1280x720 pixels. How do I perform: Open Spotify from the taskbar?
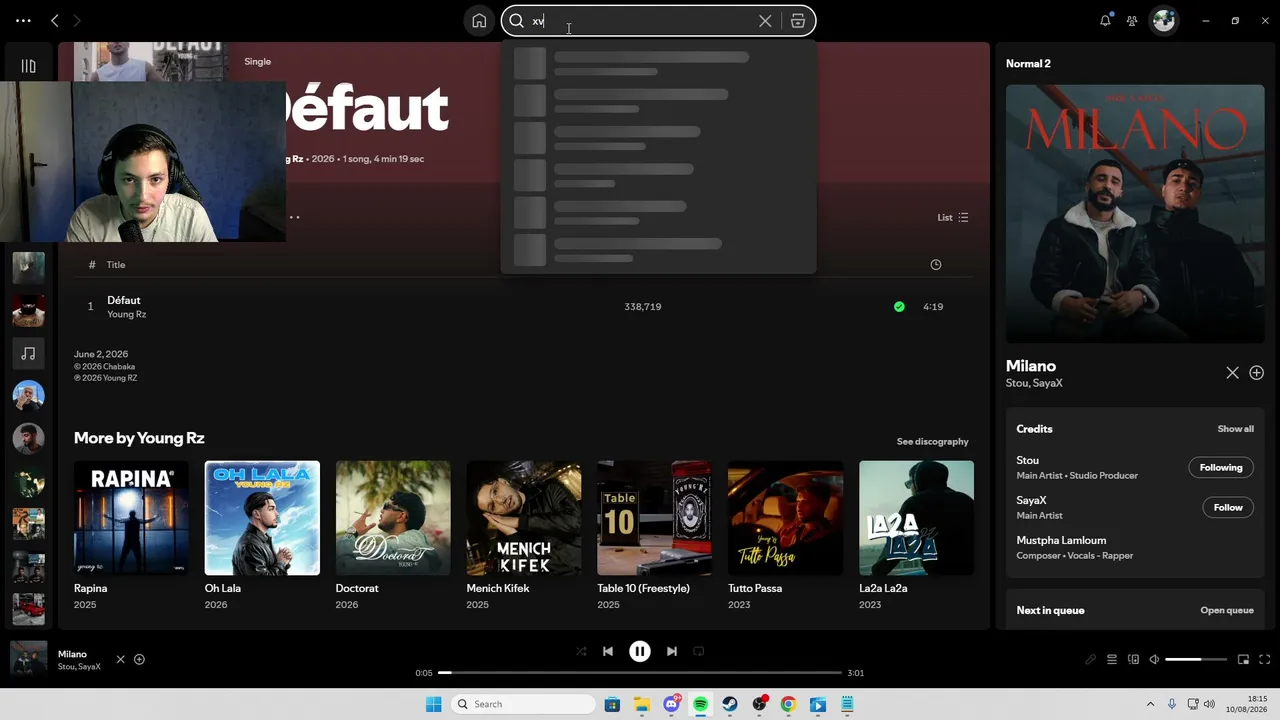(x=701, y=705)
